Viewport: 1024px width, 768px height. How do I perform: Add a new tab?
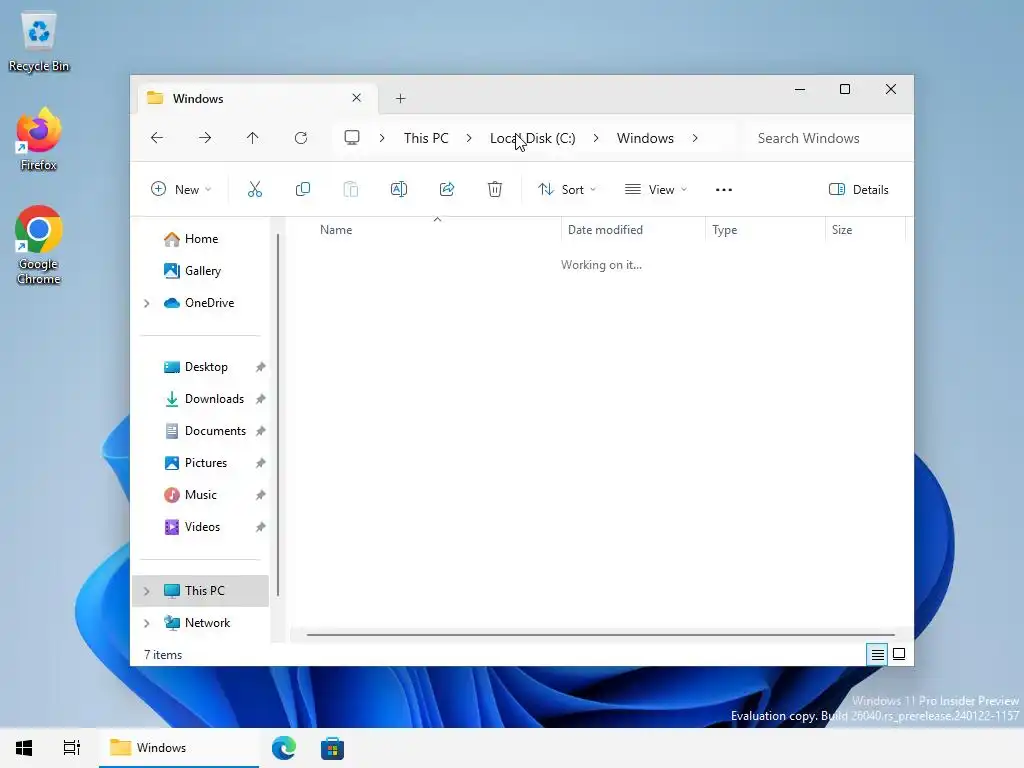coord(400,99)
